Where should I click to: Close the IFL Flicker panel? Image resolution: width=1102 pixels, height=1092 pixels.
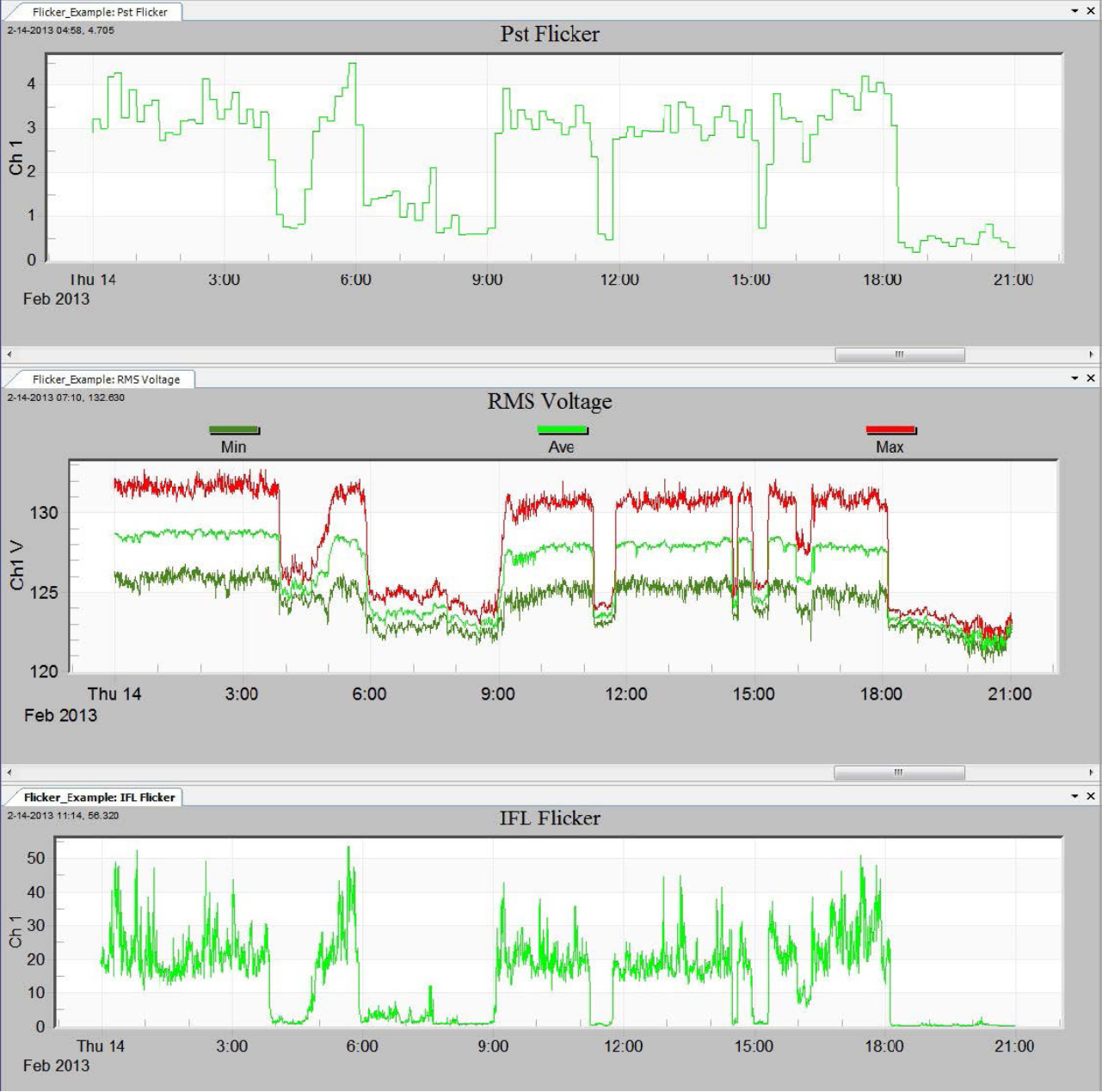tap(1091, 798)
